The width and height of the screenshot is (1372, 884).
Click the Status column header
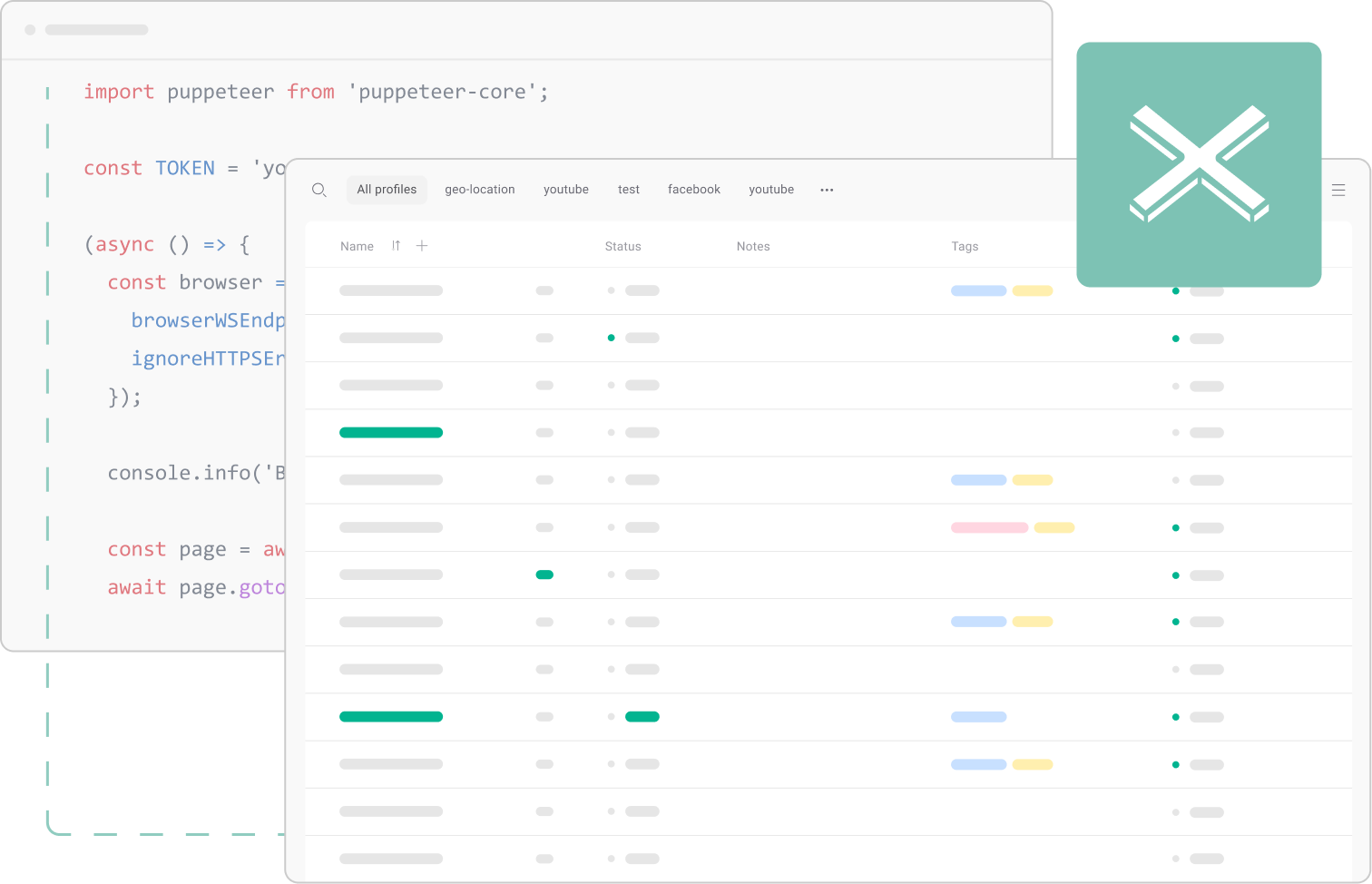(x=623, y=246)
